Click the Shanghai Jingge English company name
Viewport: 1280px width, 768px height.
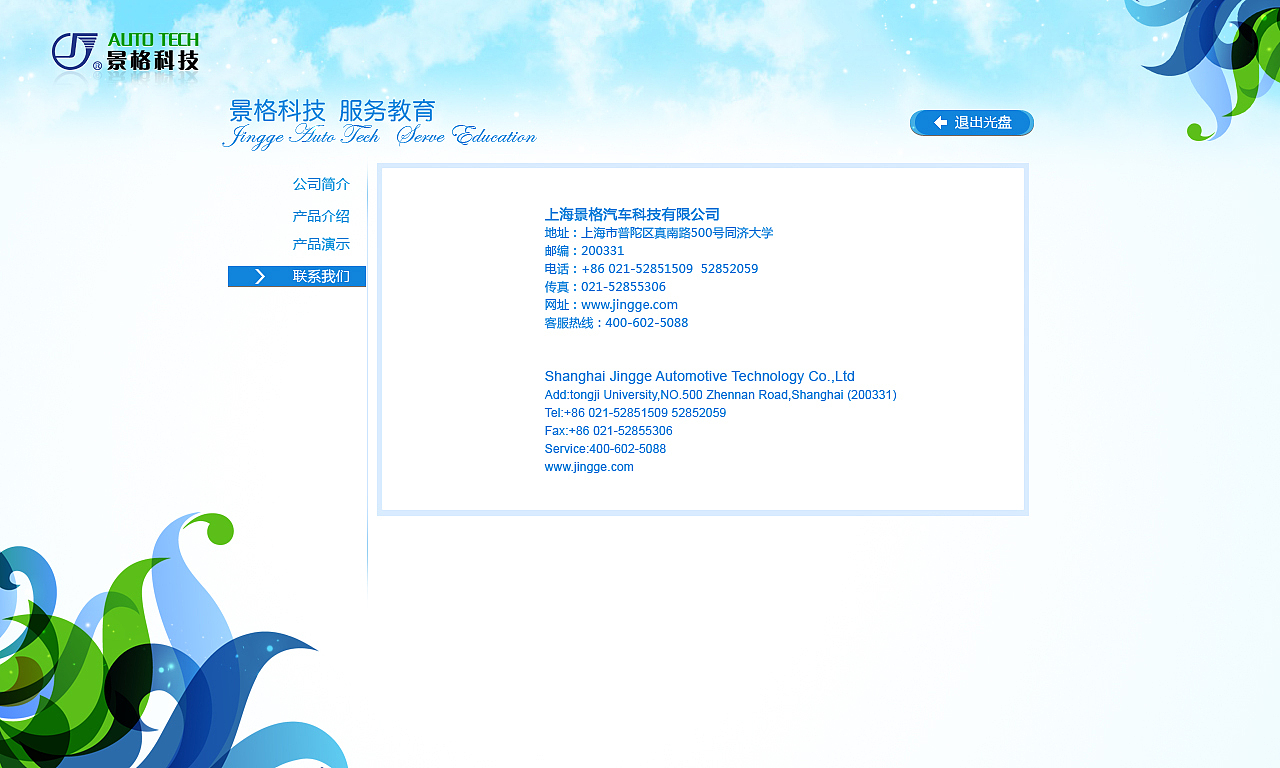point(699,376)
